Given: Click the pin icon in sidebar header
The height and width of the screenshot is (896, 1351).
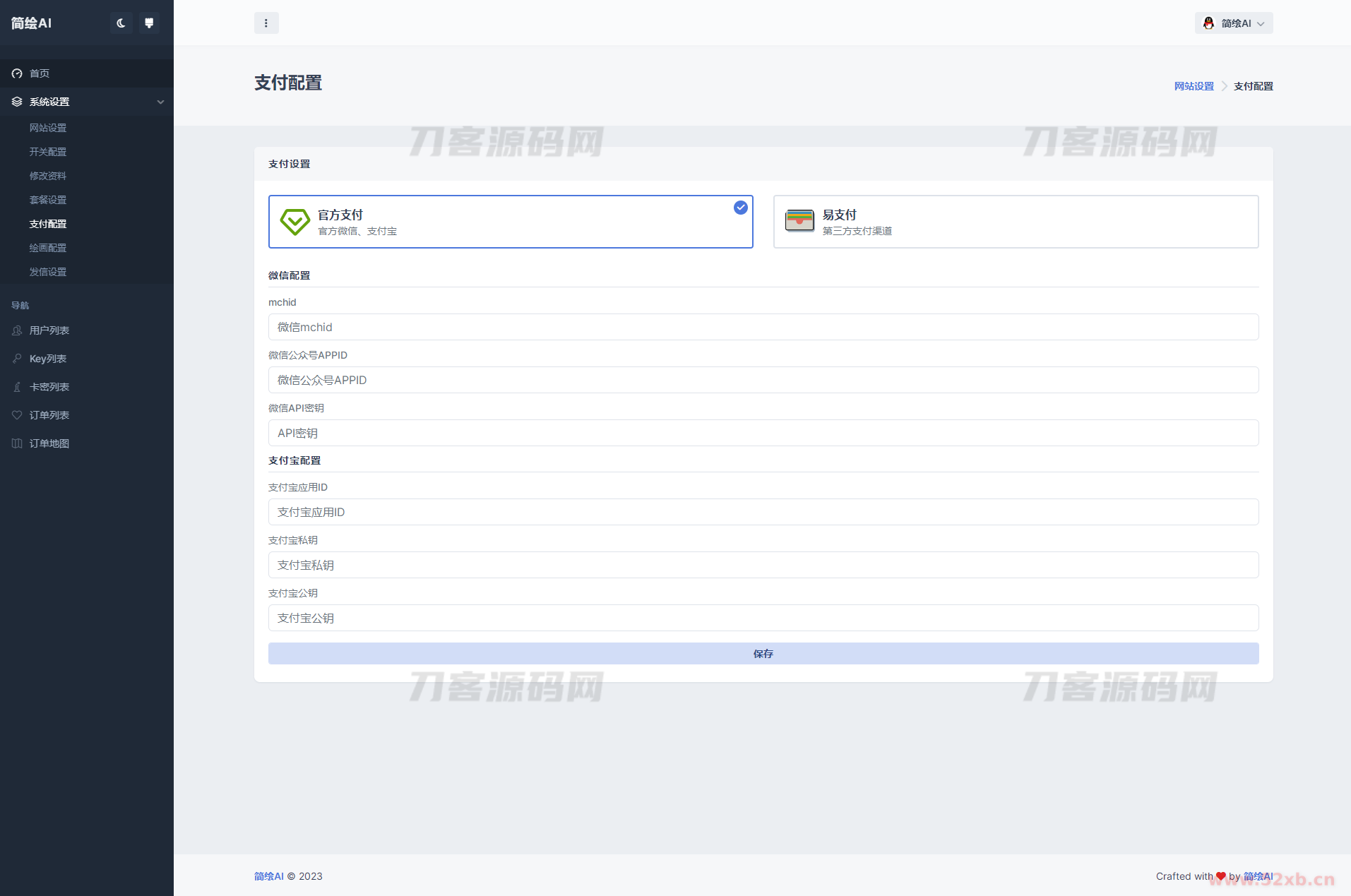Looking at the screenshot, I should (149, 23).
